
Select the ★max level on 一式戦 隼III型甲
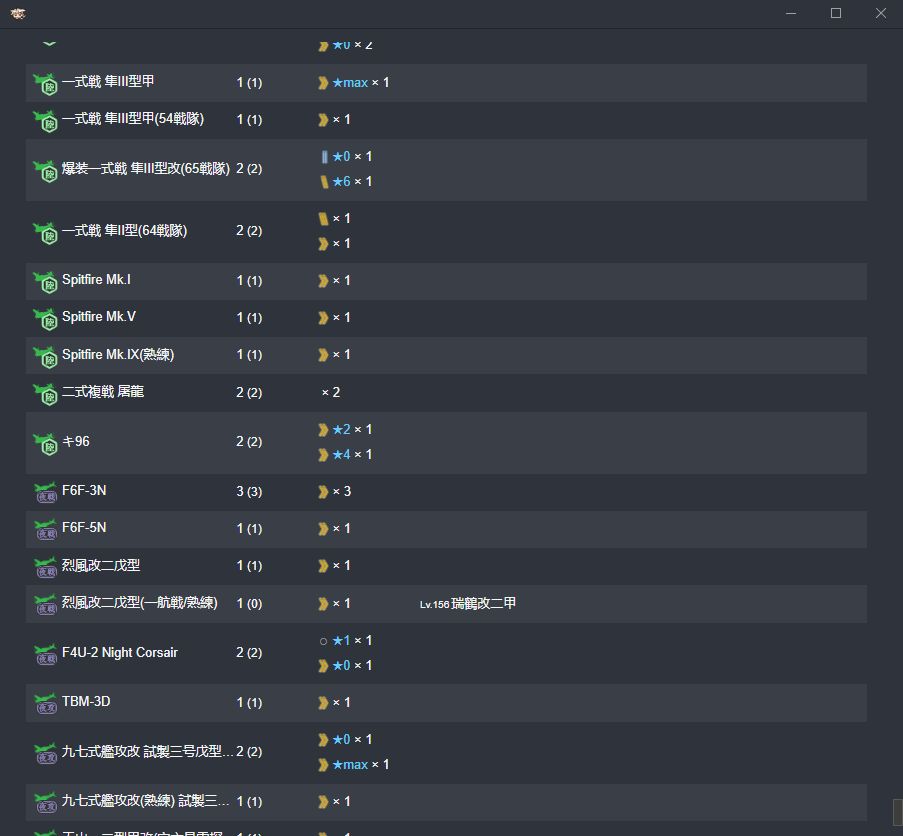tap(350, 83)
